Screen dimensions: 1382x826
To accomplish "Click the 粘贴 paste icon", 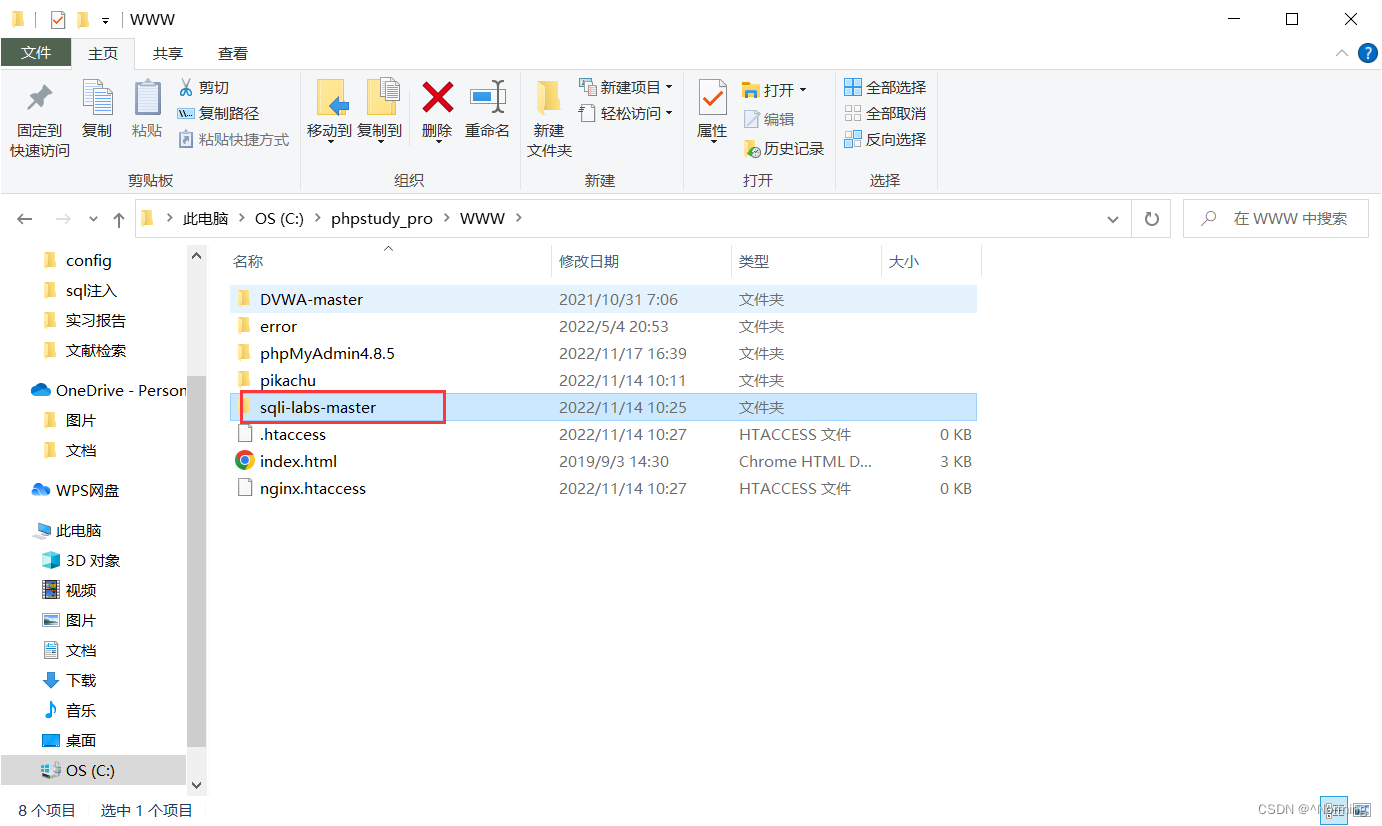I will pyautogui.click(x=147, y=98).
